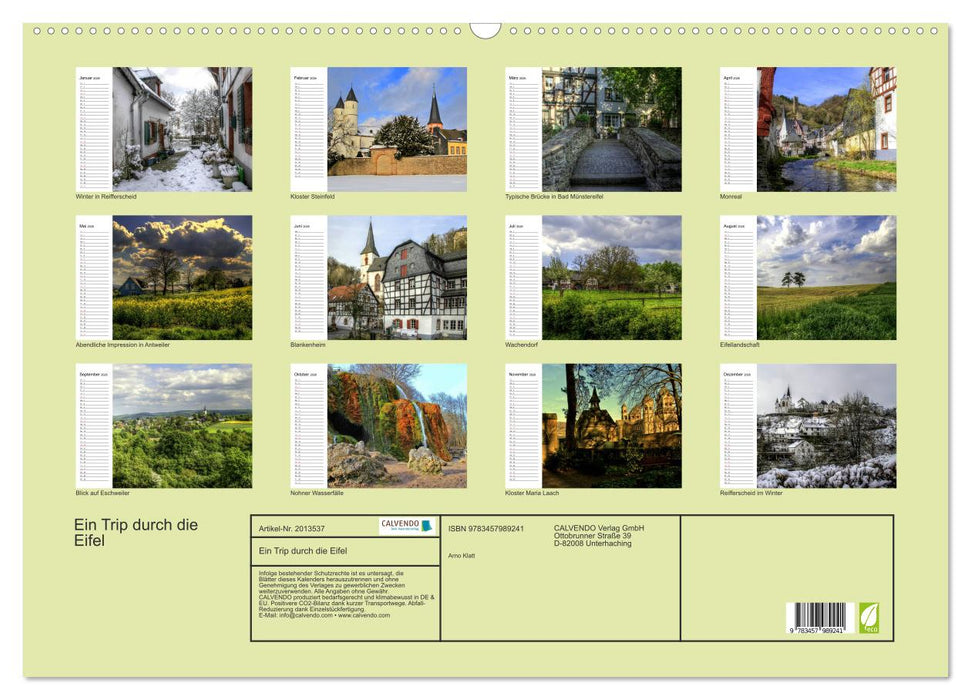Click the Artikel-Nr. 2013537 field
971x700 pixels.
click(291, 528)
